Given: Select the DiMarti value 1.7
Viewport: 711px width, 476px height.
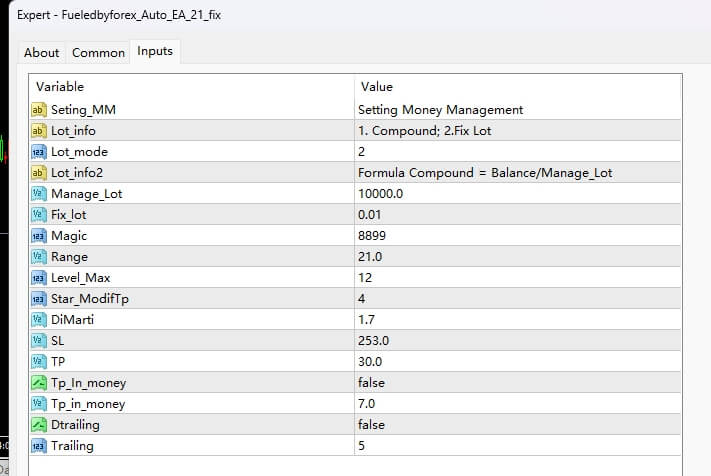Looking at the screenshot, I should point(366,320).
